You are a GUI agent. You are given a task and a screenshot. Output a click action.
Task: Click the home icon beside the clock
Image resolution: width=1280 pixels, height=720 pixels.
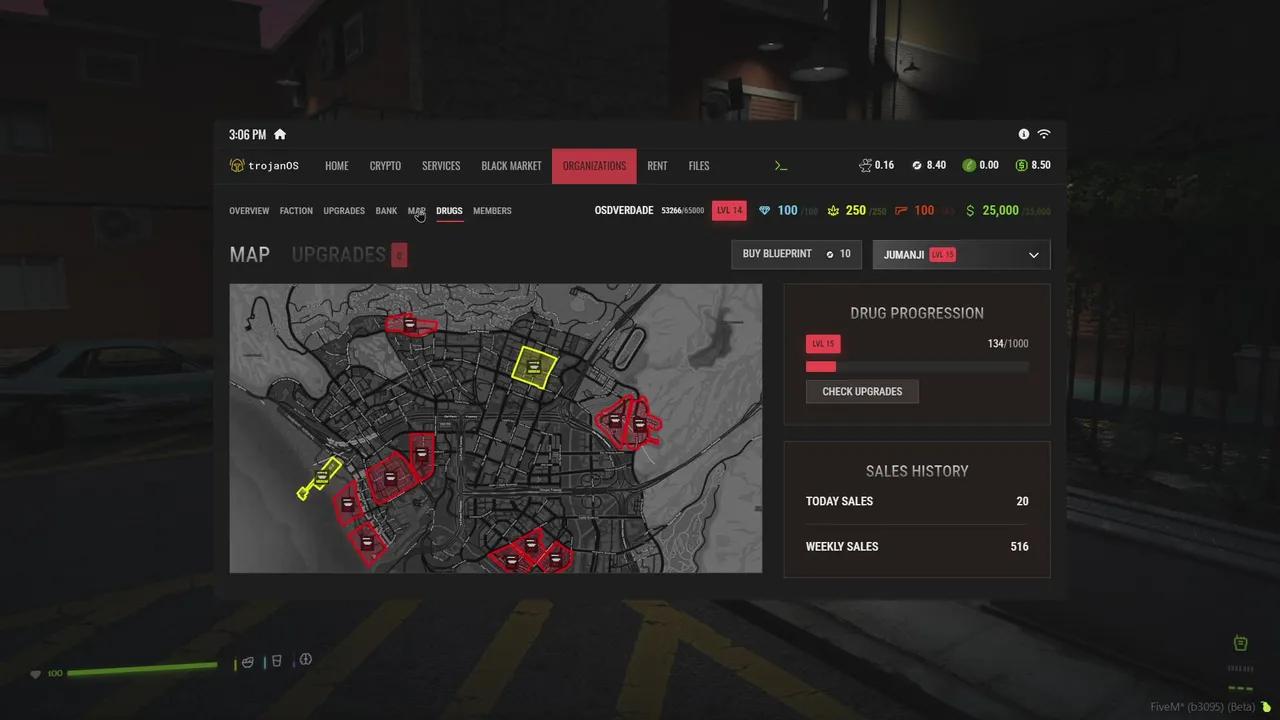280,135
